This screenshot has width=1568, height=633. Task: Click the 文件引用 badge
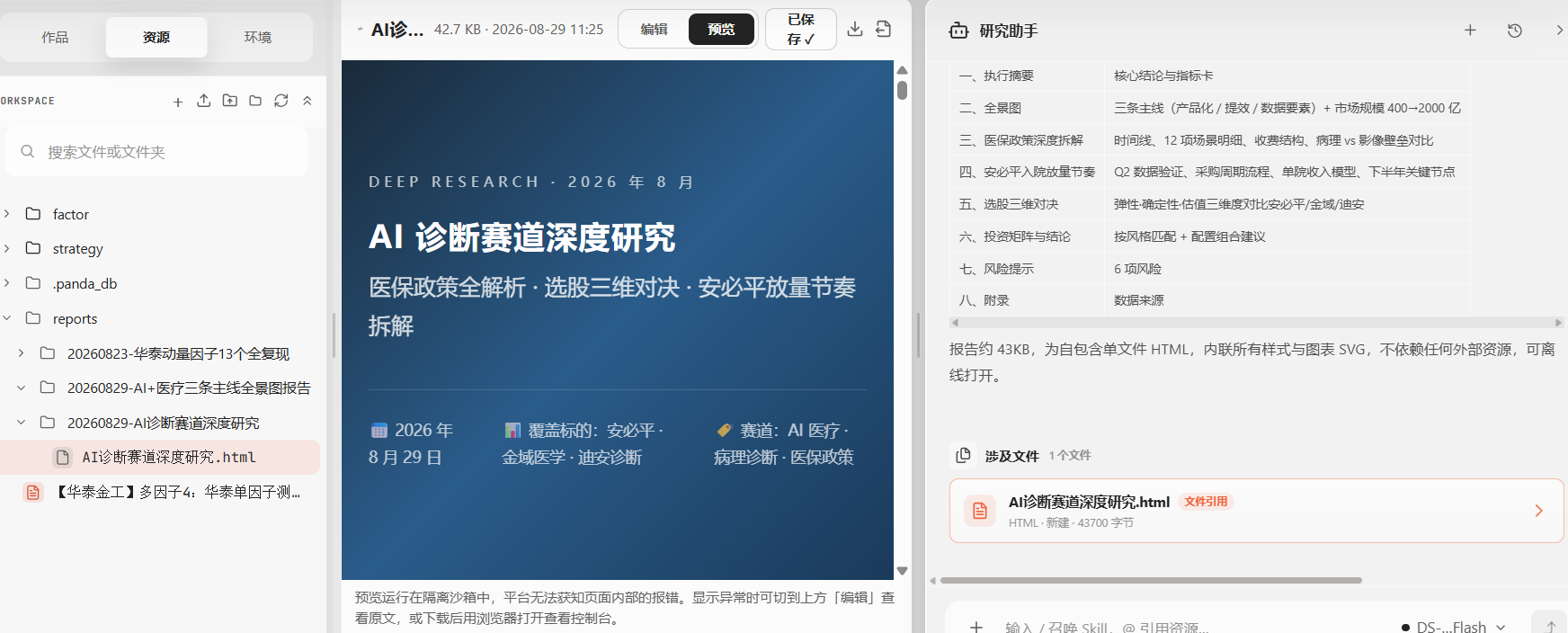tap(1206, 502)
